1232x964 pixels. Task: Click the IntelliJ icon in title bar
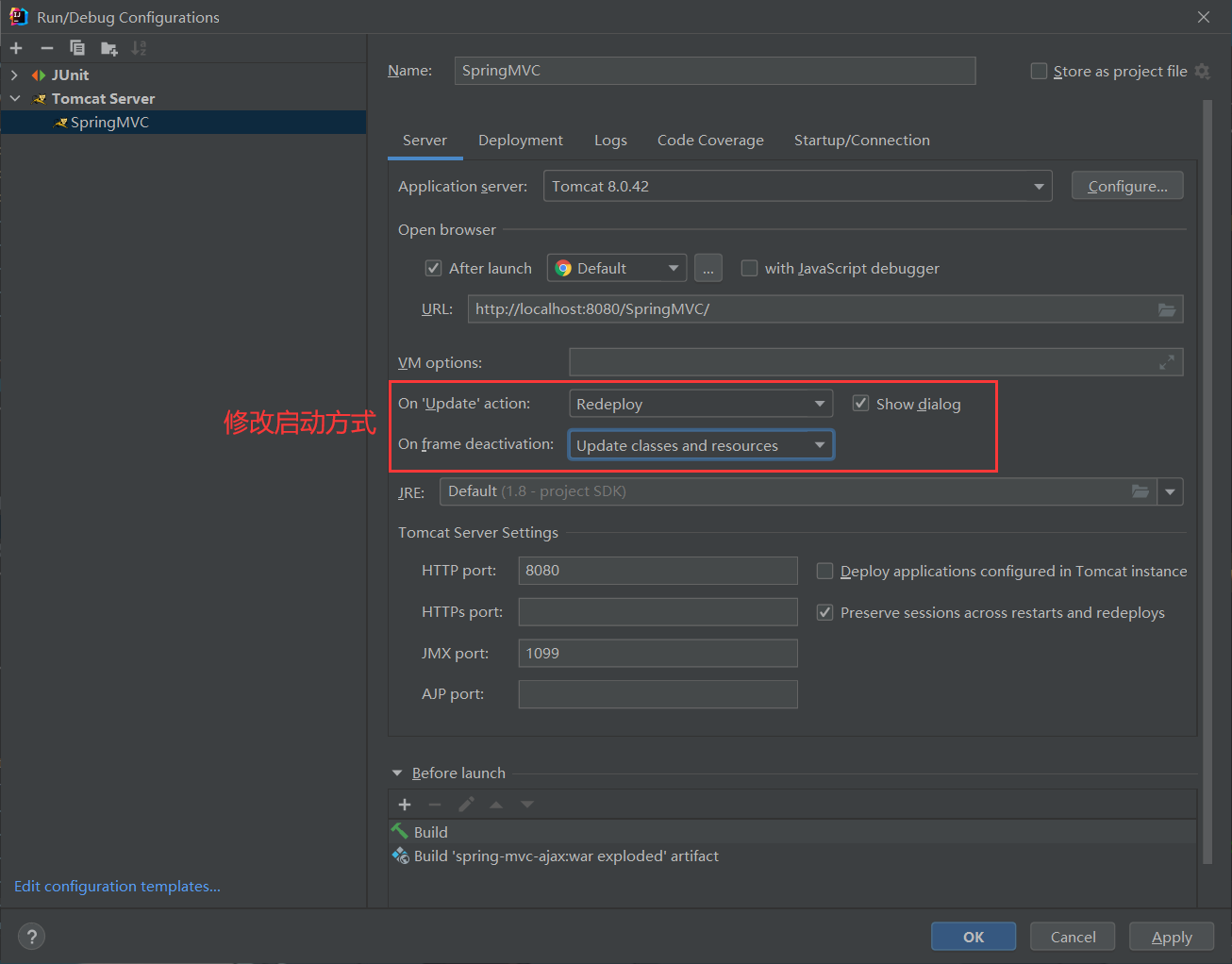tap(18, 16)
